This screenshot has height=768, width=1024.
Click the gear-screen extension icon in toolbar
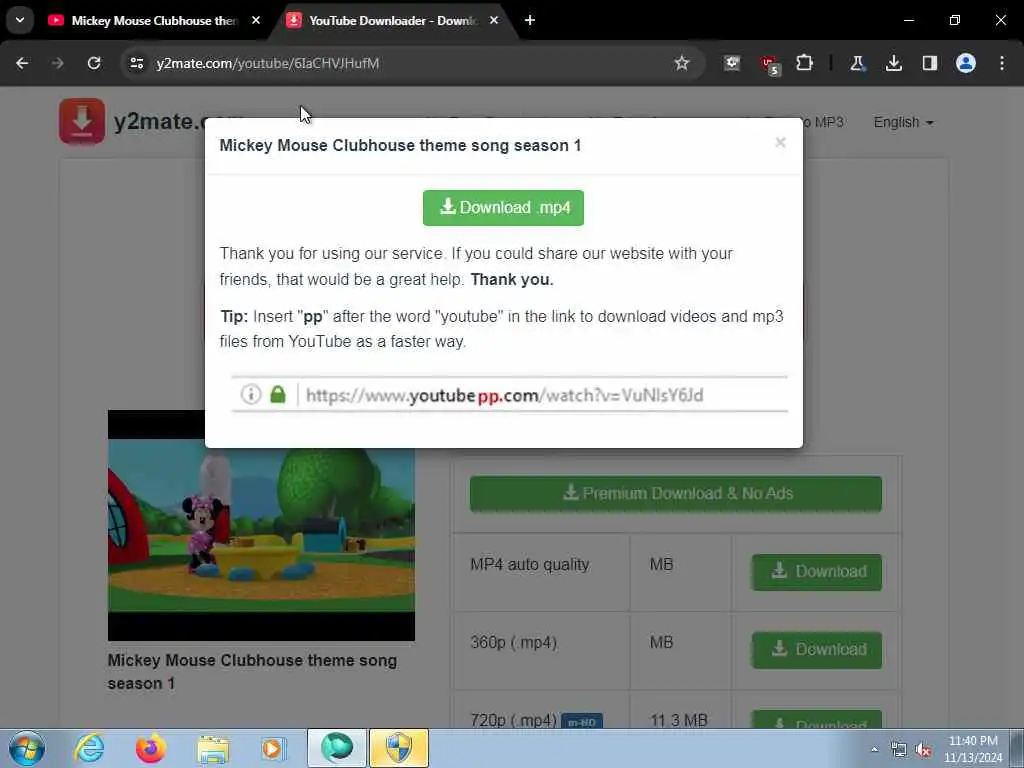coord(732,63)
